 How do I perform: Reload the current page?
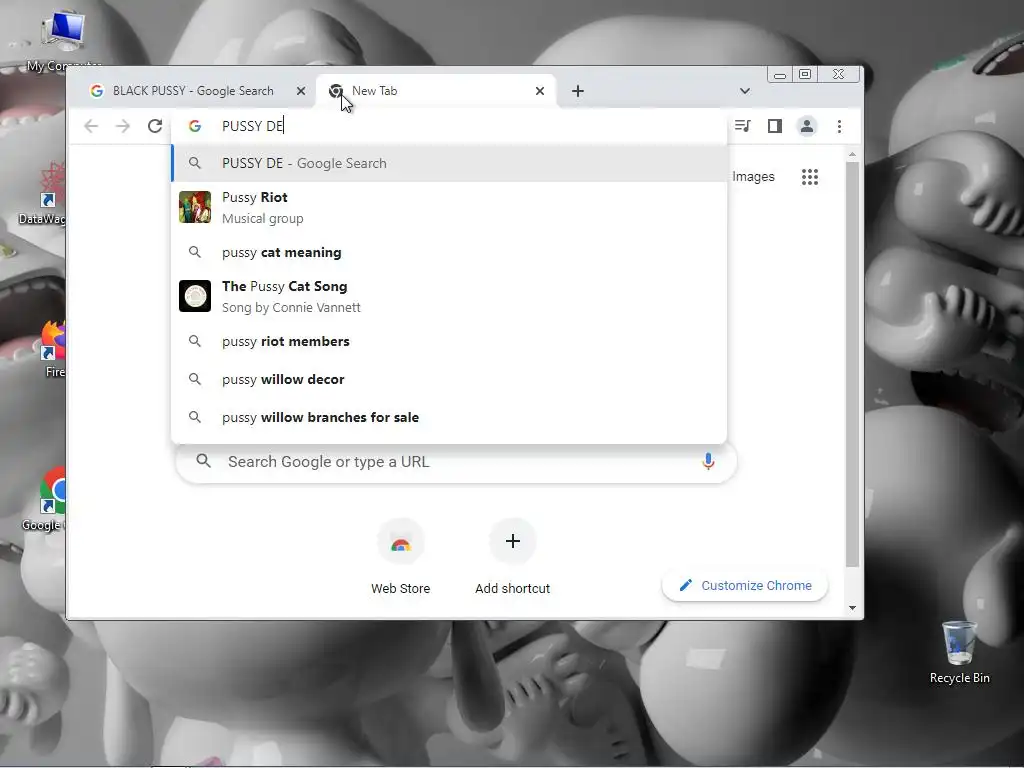click(x=155, y=126)
